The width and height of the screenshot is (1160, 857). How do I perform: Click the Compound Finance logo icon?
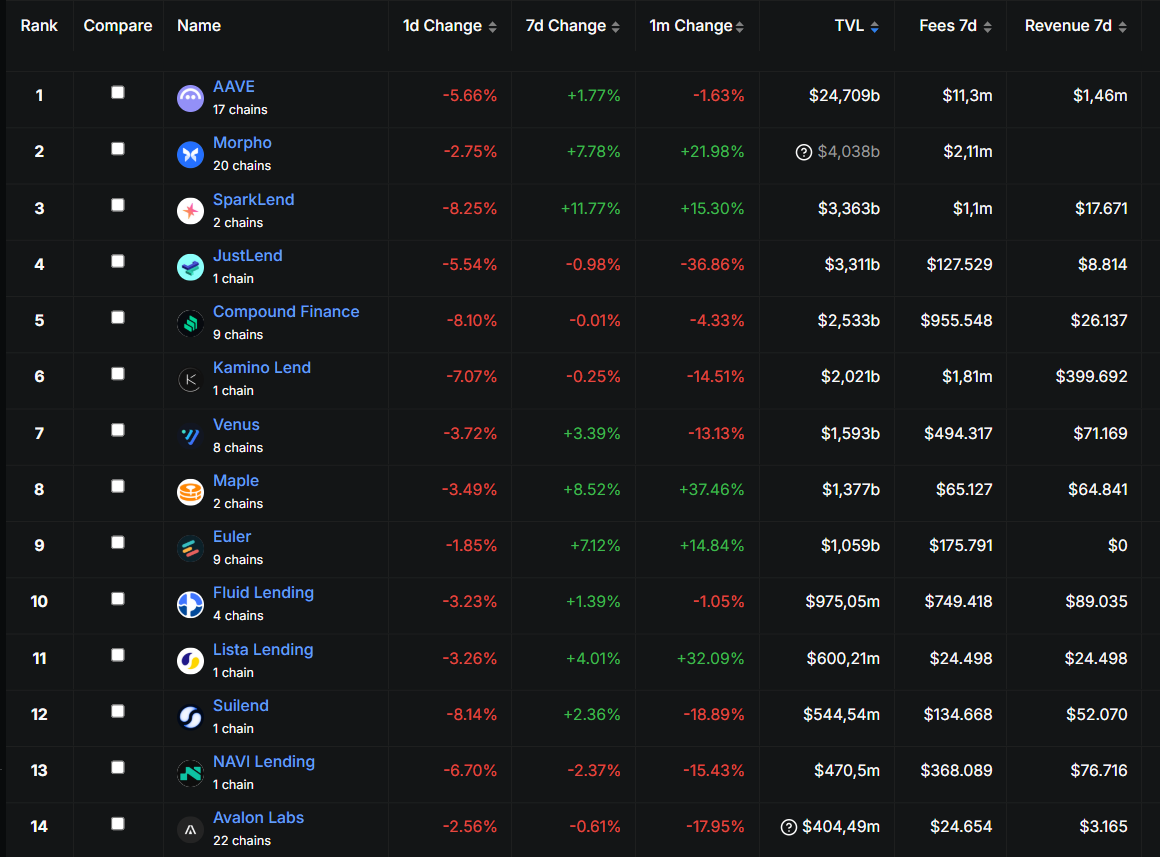point(190,323)
